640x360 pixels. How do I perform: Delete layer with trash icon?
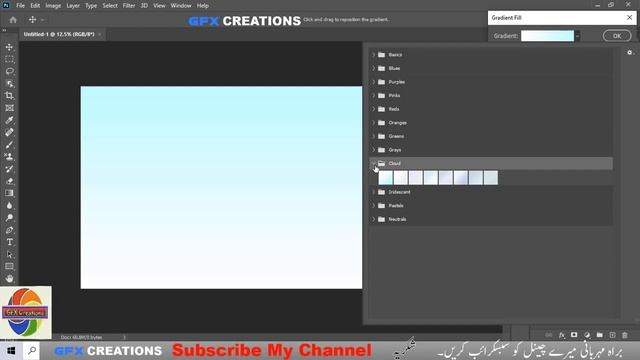(x=624, y=335)
